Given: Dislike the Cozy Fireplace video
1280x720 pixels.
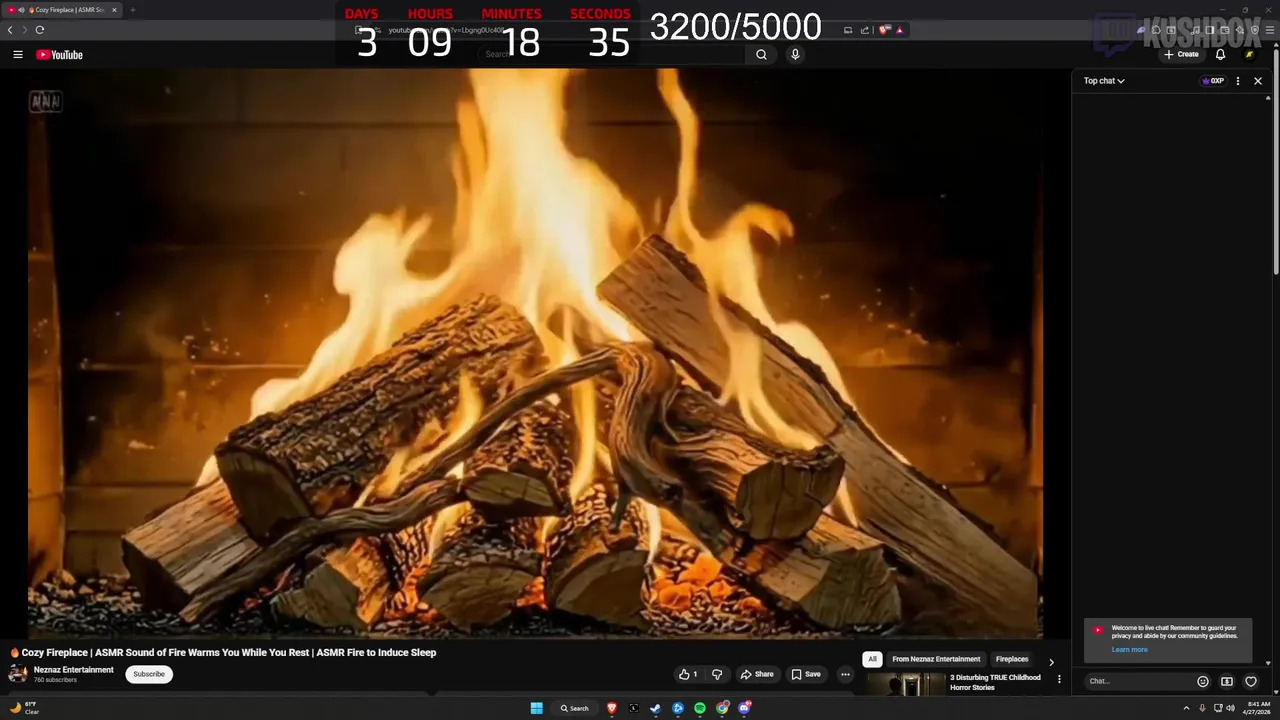Looking at the screenshot, I should [x=717, y=674].
